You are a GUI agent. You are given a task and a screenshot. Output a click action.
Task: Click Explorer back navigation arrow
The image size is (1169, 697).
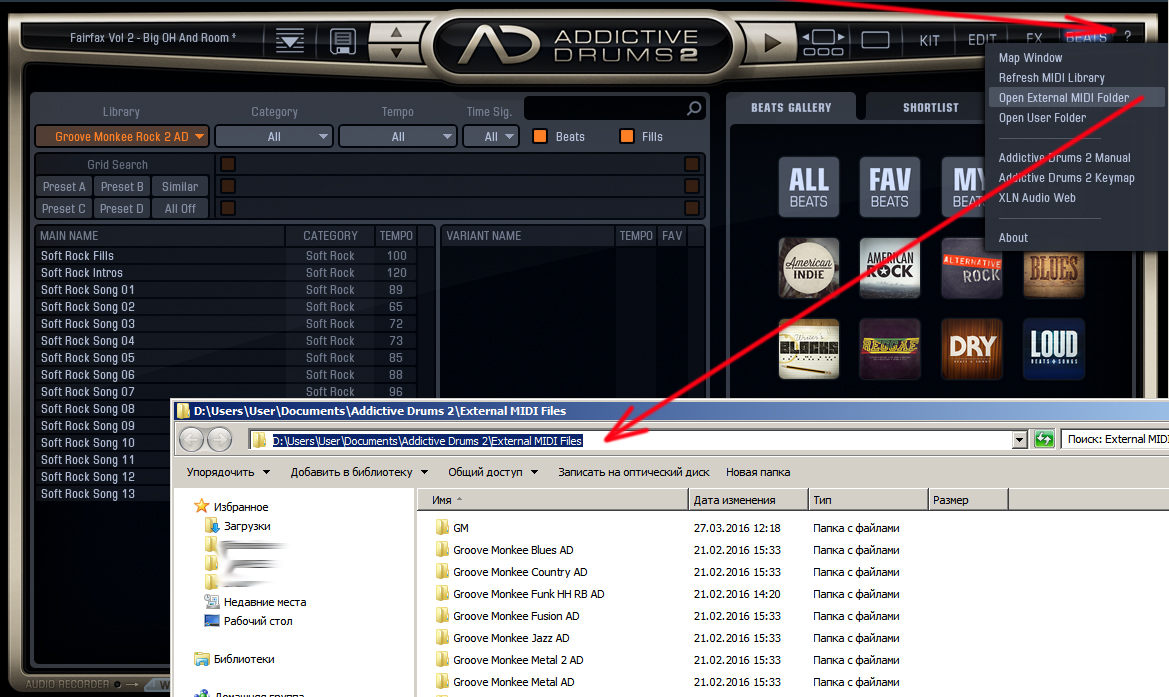(192, 440)
